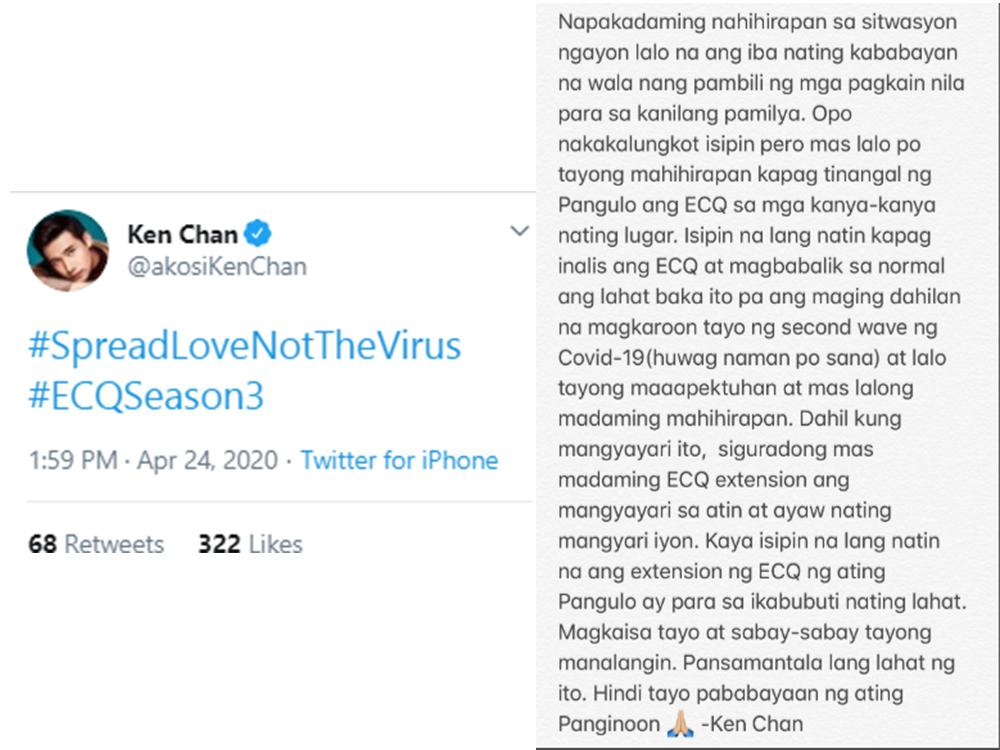Expand the tweet options chevron
Viewport: 1000px width, 750px height.
519,232
